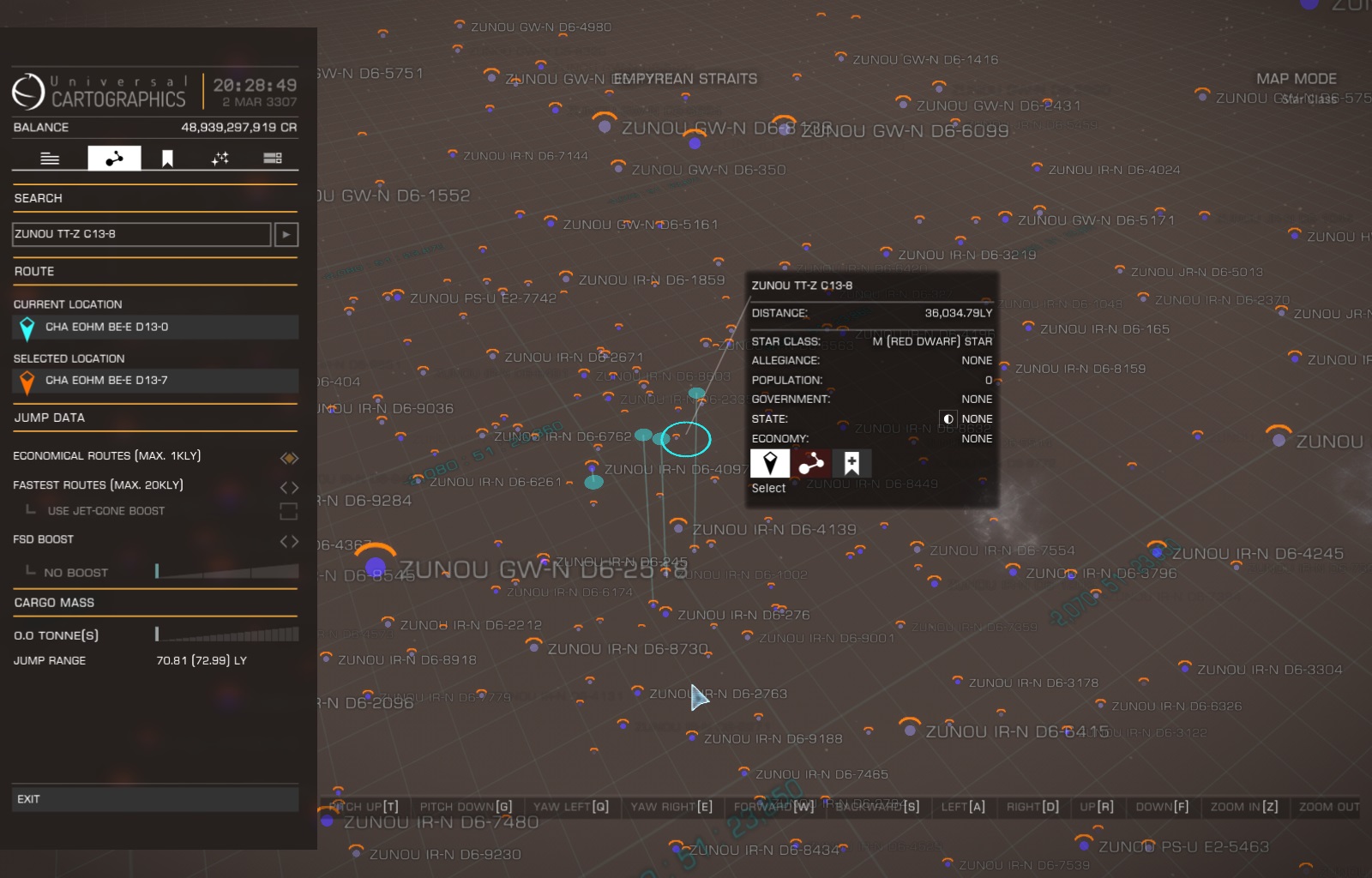Screen dimensions: 1372x878
Task: Click the cyan selected star ring marker
Action: (686, 439)
